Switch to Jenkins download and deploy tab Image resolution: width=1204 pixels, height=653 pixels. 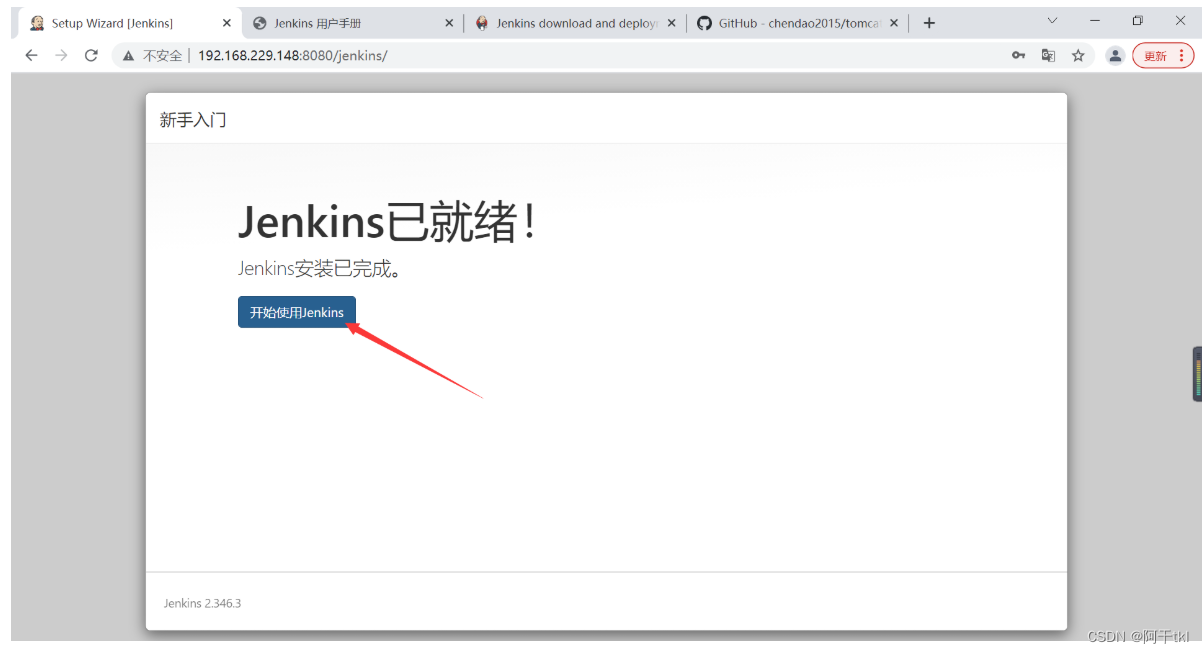[575, 23]
